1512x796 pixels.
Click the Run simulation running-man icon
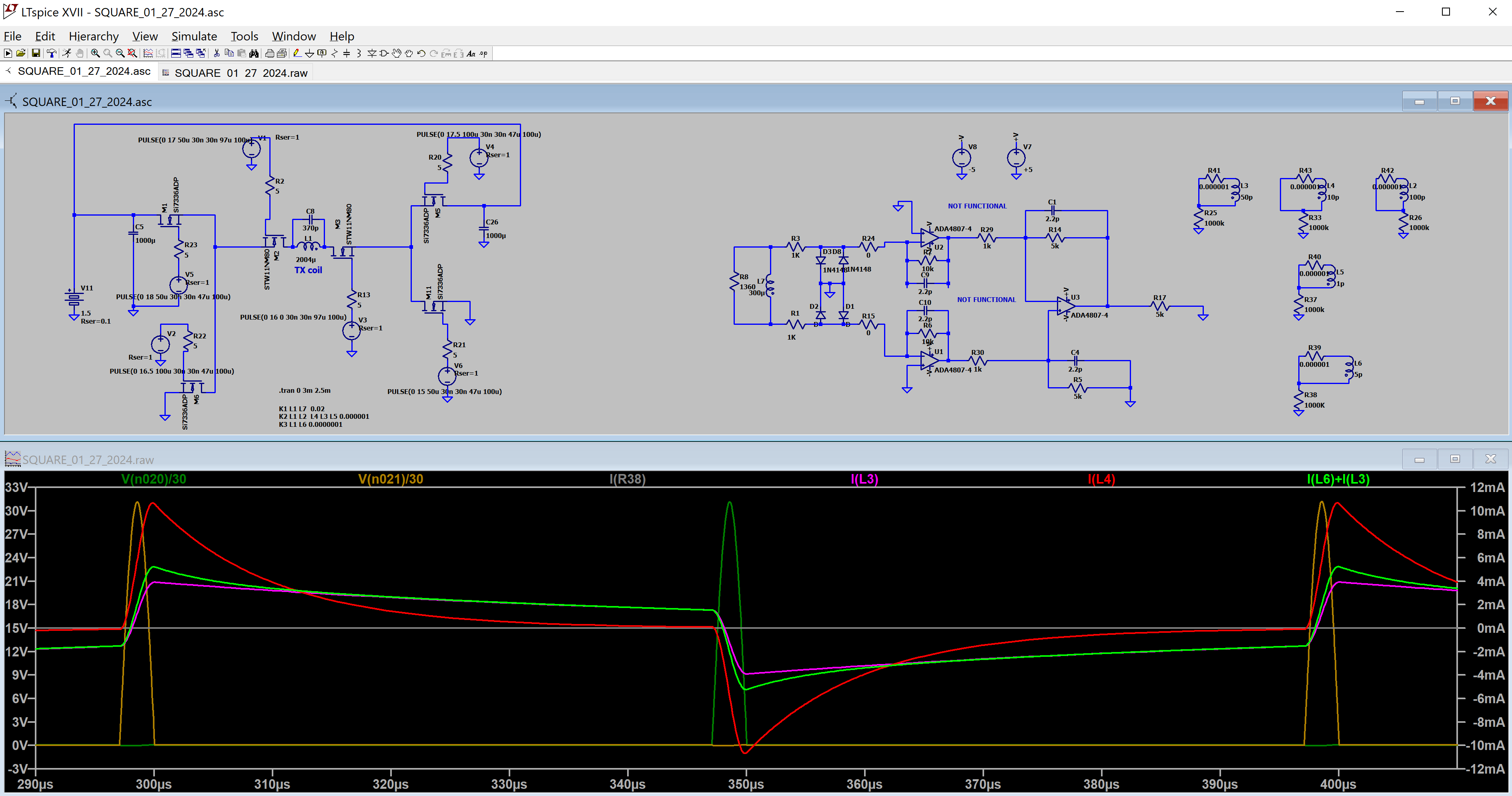(66, 53)
